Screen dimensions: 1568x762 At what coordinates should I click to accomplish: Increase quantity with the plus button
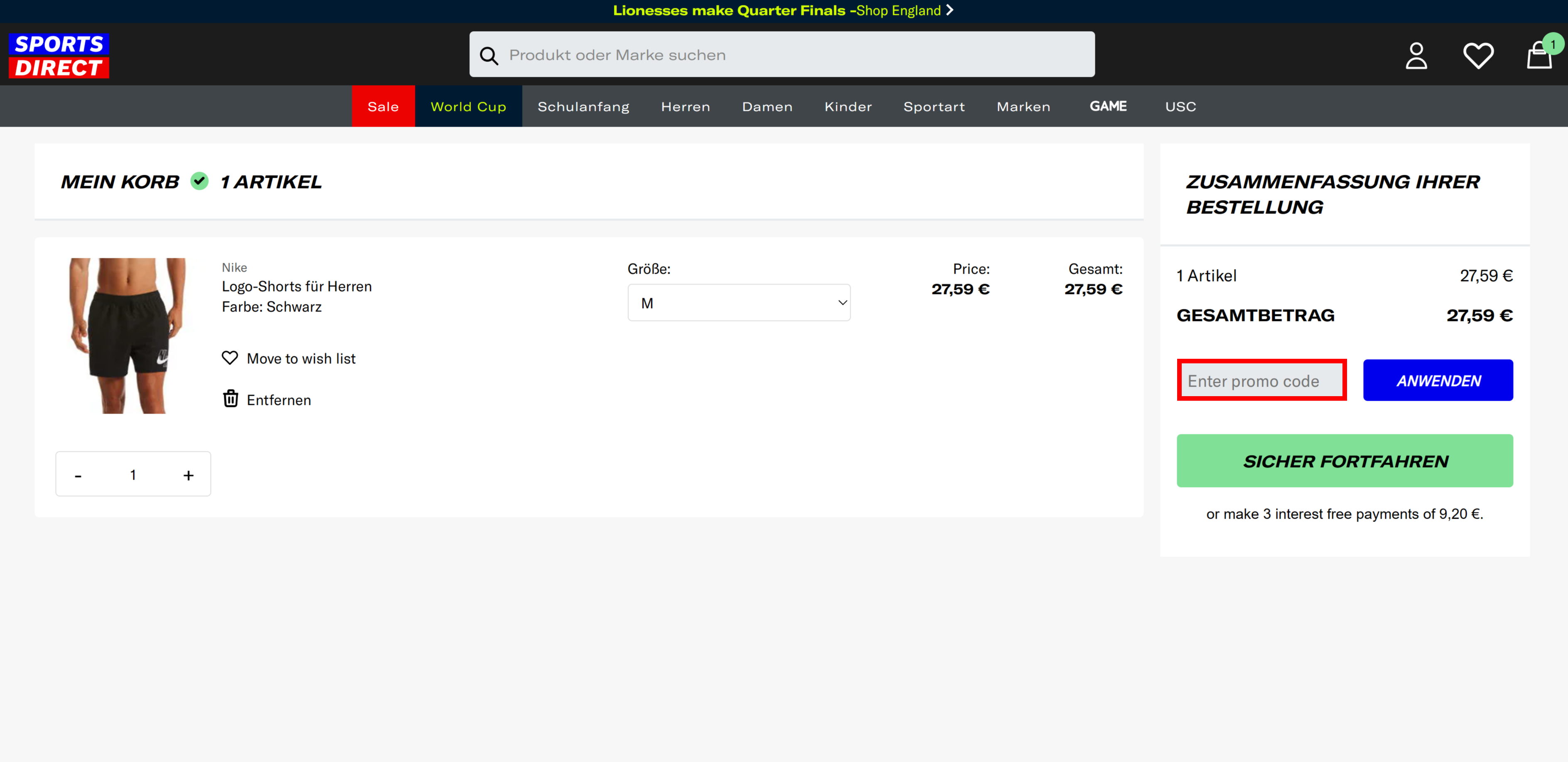tap(189, 475)
